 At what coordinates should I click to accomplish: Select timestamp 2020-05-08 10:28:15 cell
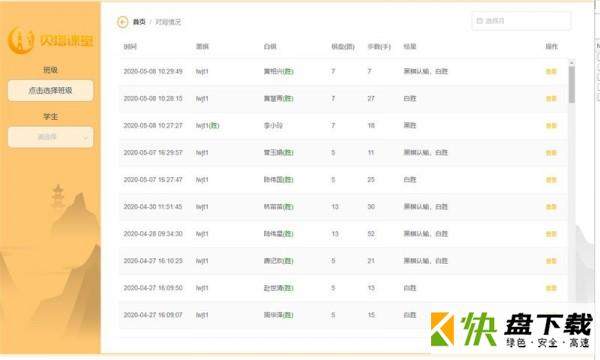[153, 99]
